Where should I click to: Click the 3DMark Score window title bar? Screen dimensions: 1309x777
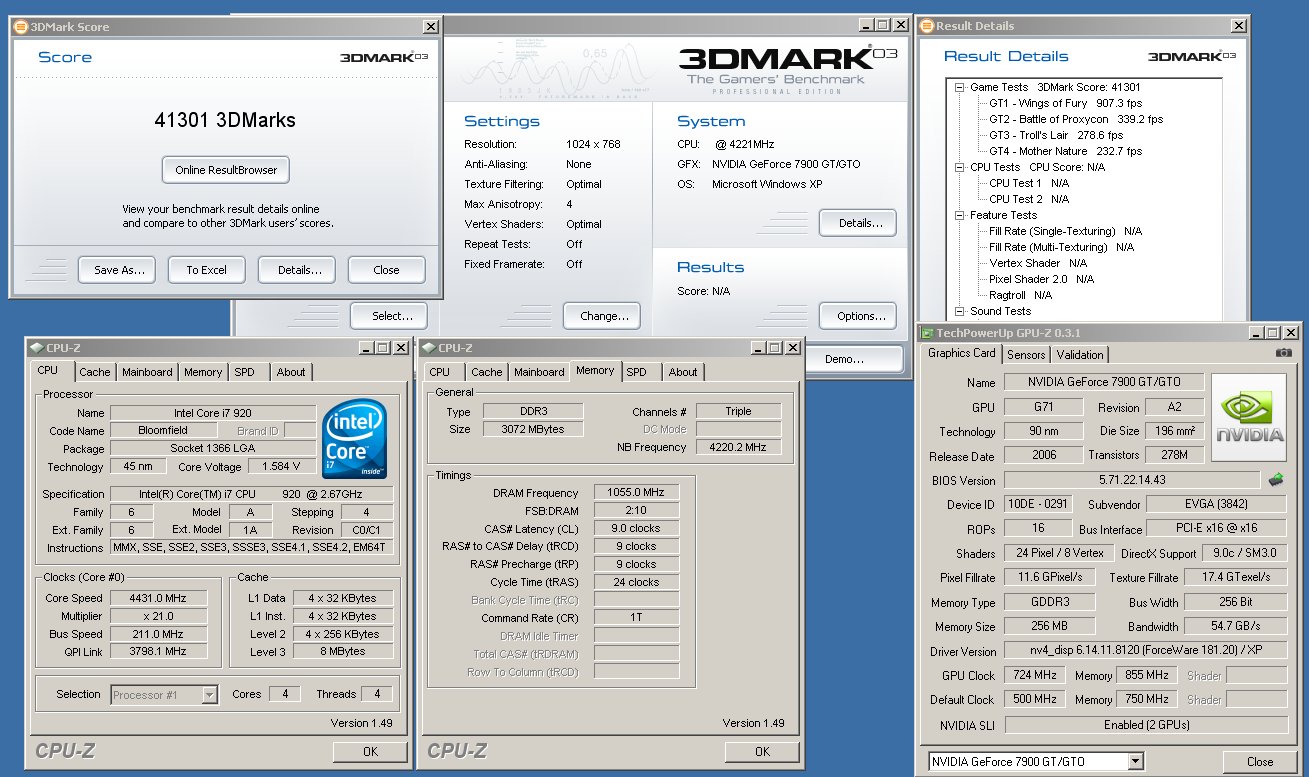[x=225, y=27]
